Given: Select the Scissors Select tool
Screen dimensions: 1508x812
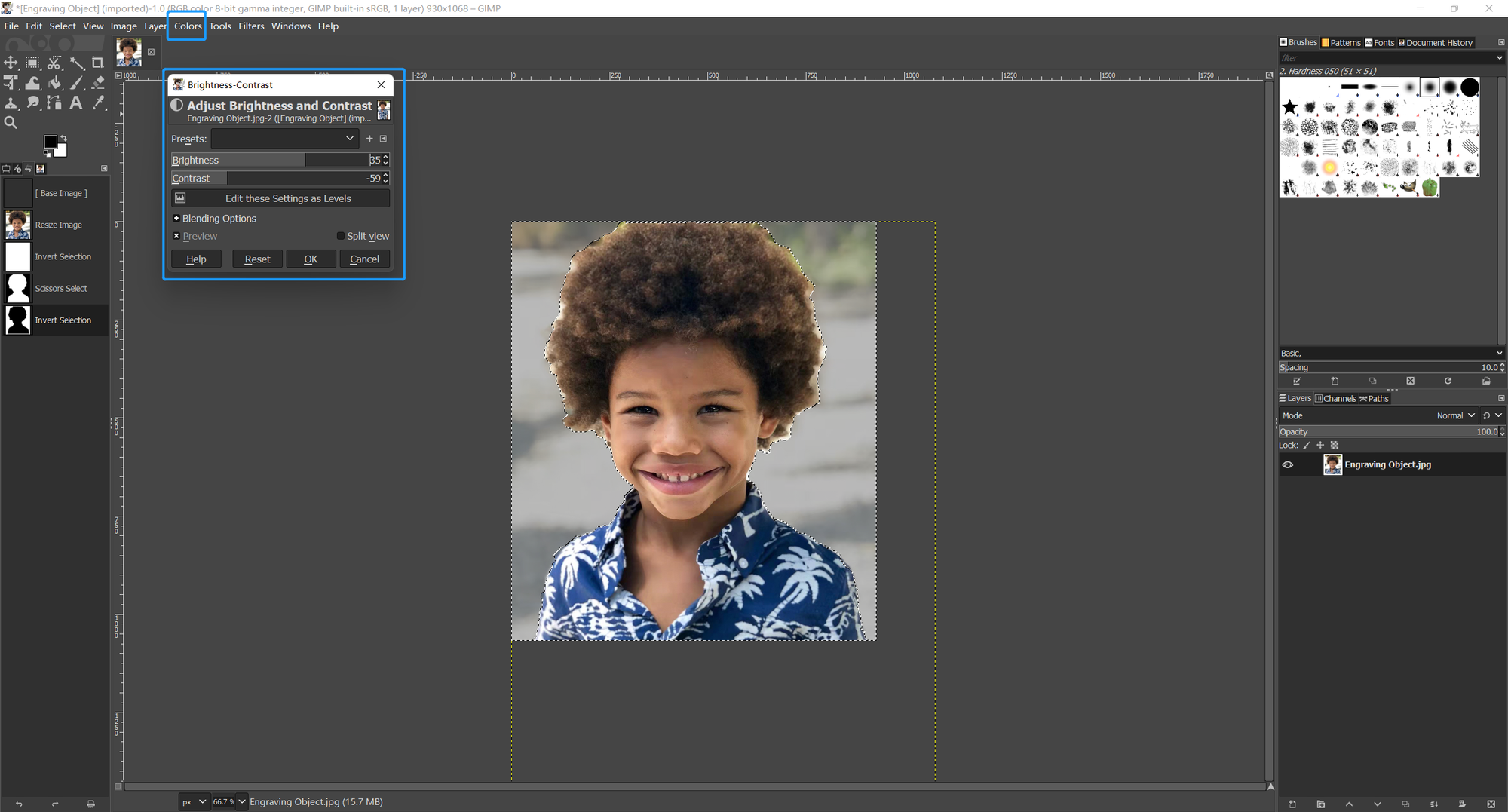Looking at the screenshot, I should [x=54, y=63].
